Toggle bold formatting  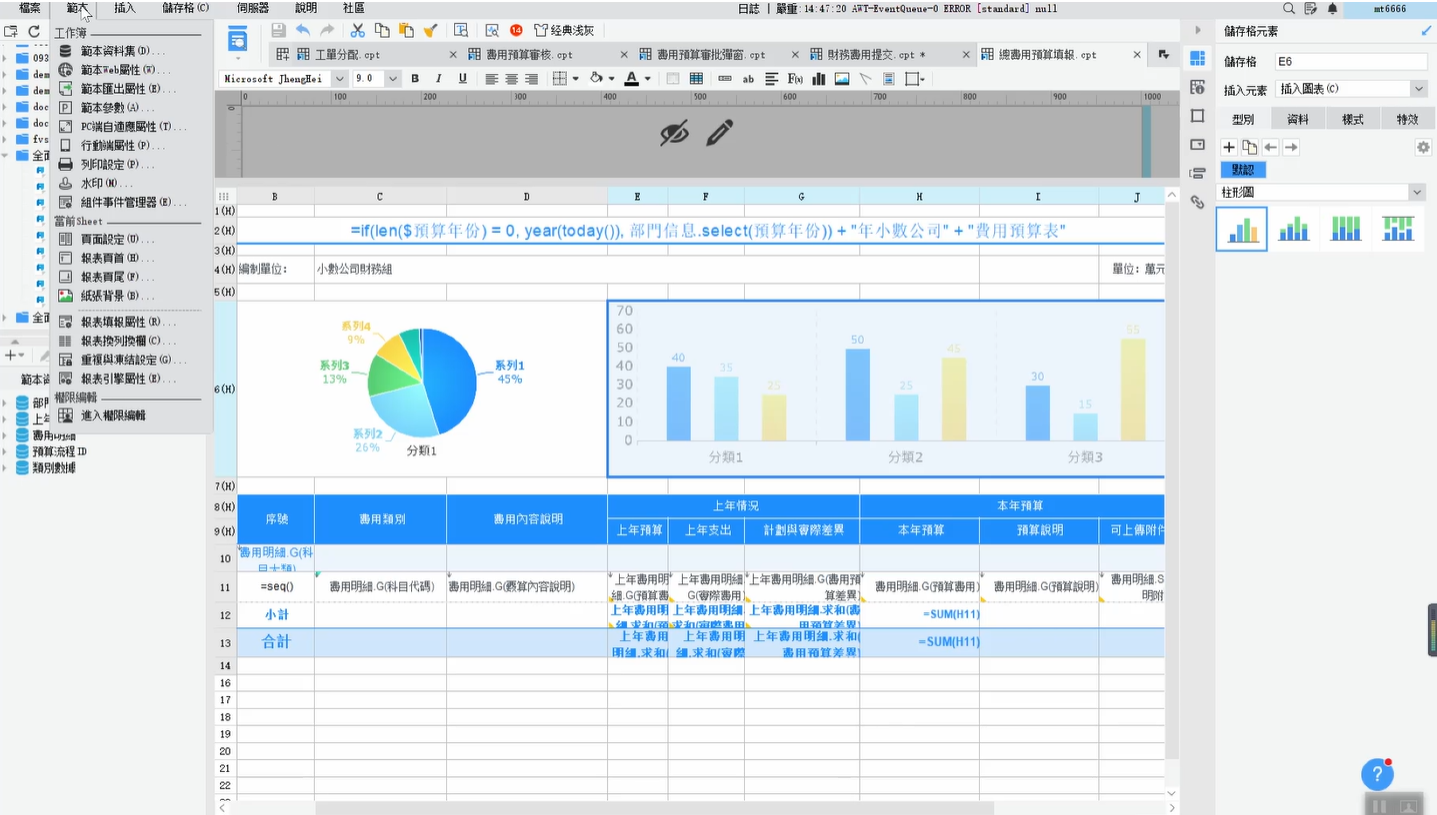(414, 78)
